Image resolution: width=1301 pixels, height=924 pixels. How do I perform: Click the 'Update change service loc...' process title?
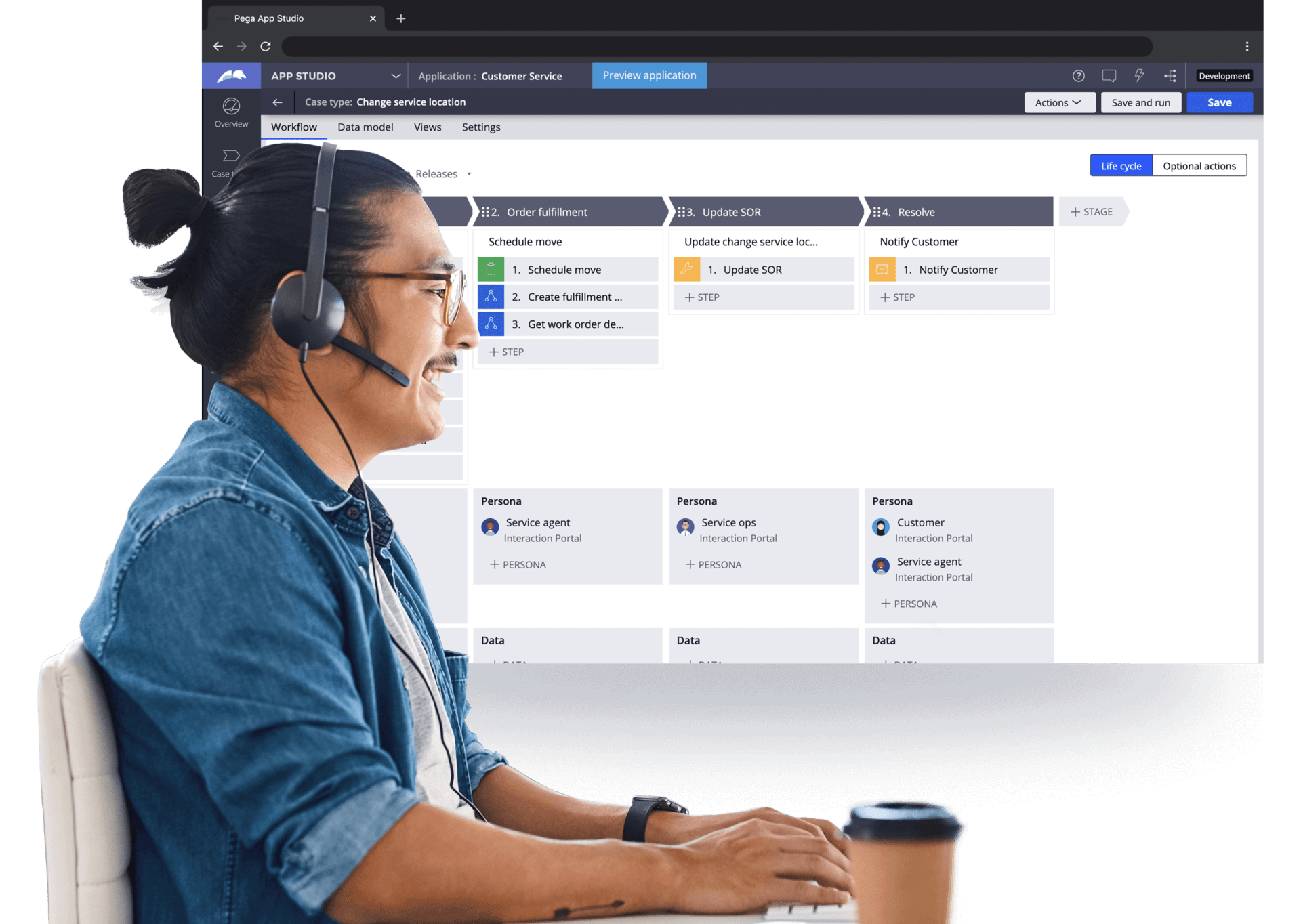(x=751, y=242)
